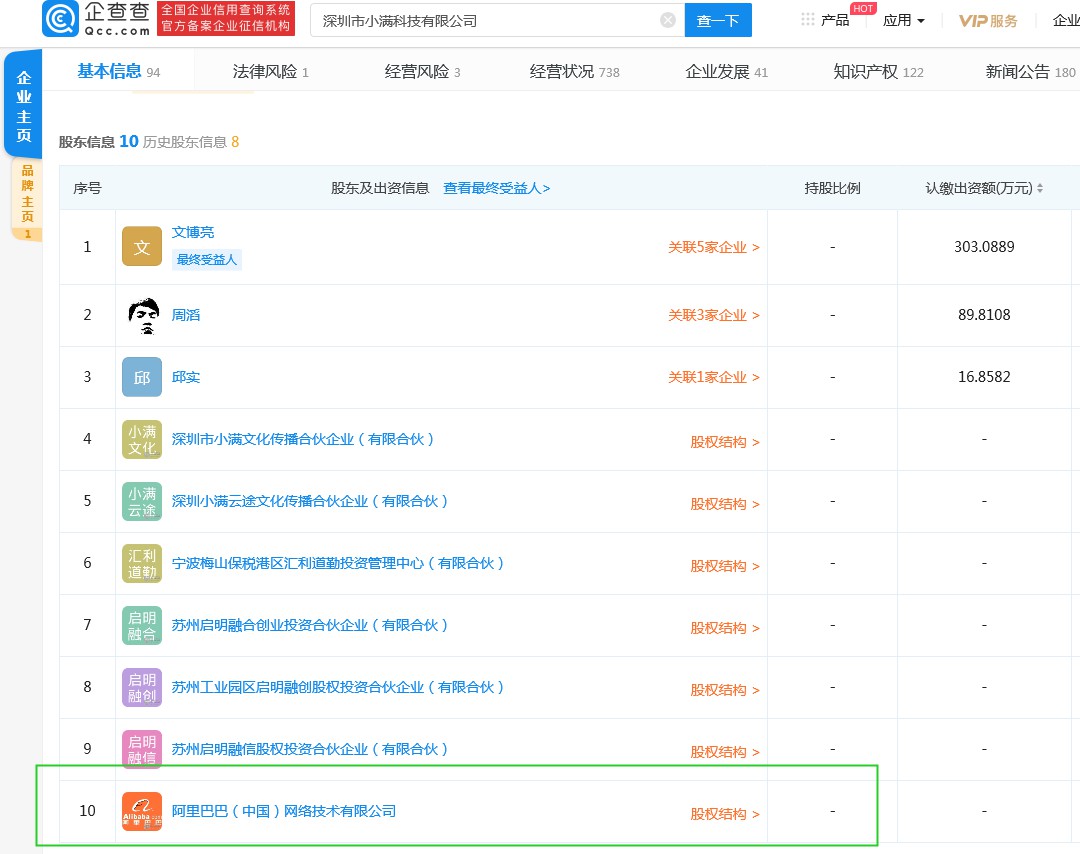1080x854 pixels.
Task: Open the 产品 grid menu icon
Action: click(x=808, y=20)
